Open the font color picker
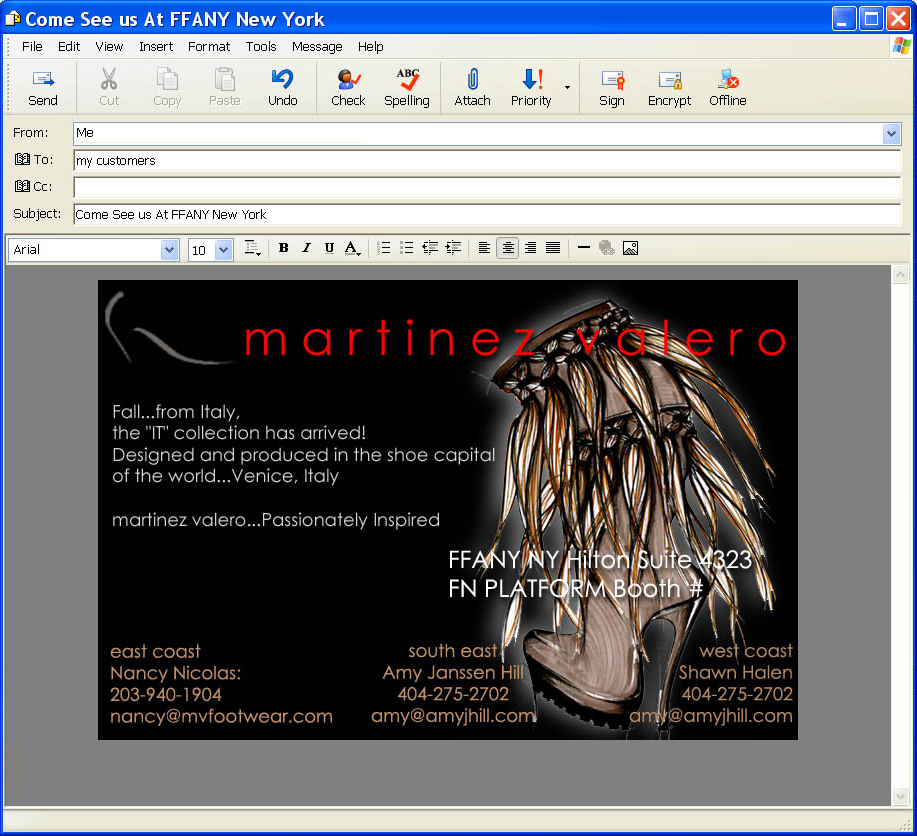Viewport: 917px width, 836px height. pyautogui.click(x=352, y=248)
